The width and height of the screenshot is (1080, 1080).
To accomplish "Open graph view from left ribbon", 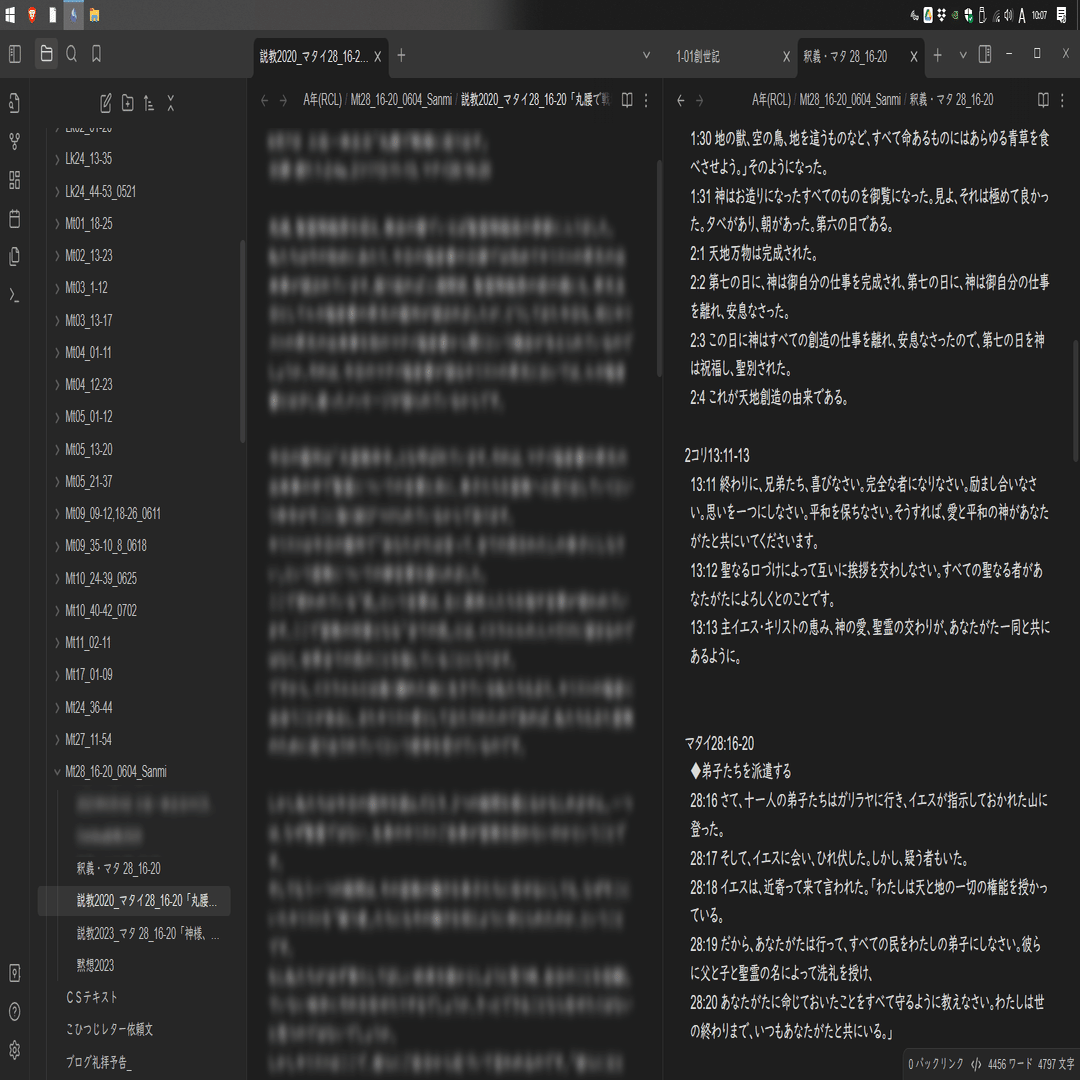I will pos(14,142).
